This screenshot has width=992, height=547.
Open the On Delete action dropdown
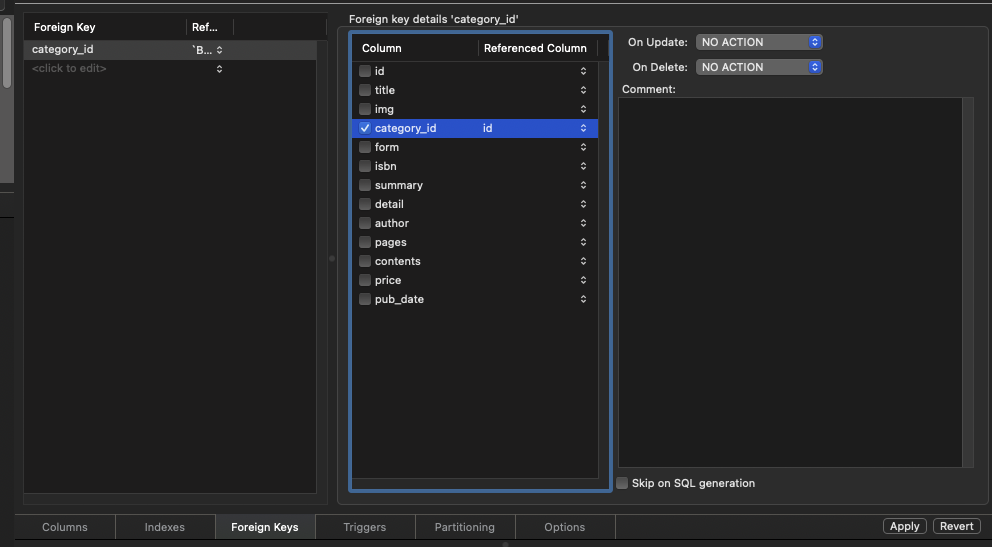click(x=759, y=66)
